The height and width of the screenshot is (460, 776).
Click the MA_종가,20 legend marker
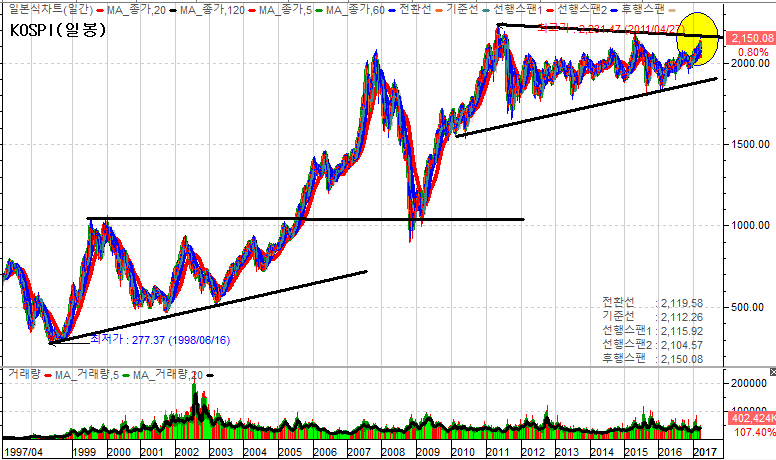tap(100, 9)
